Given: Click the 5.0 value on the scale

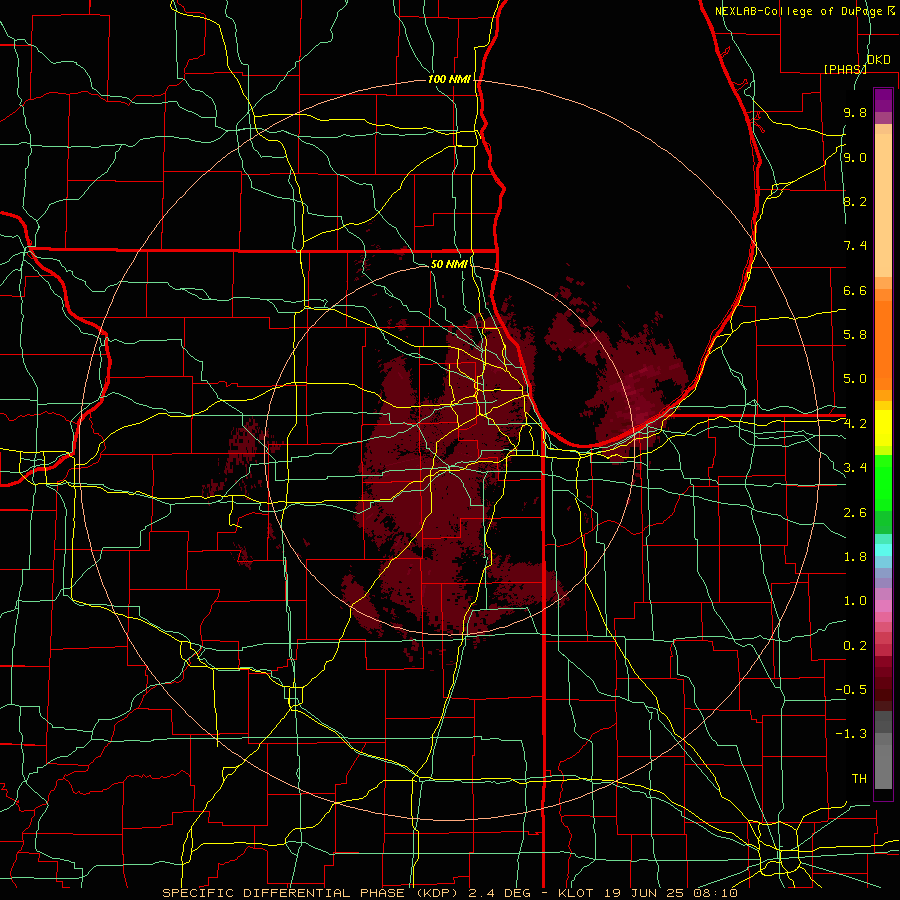Looking at the screenshot, I should (x=855, y=379).
